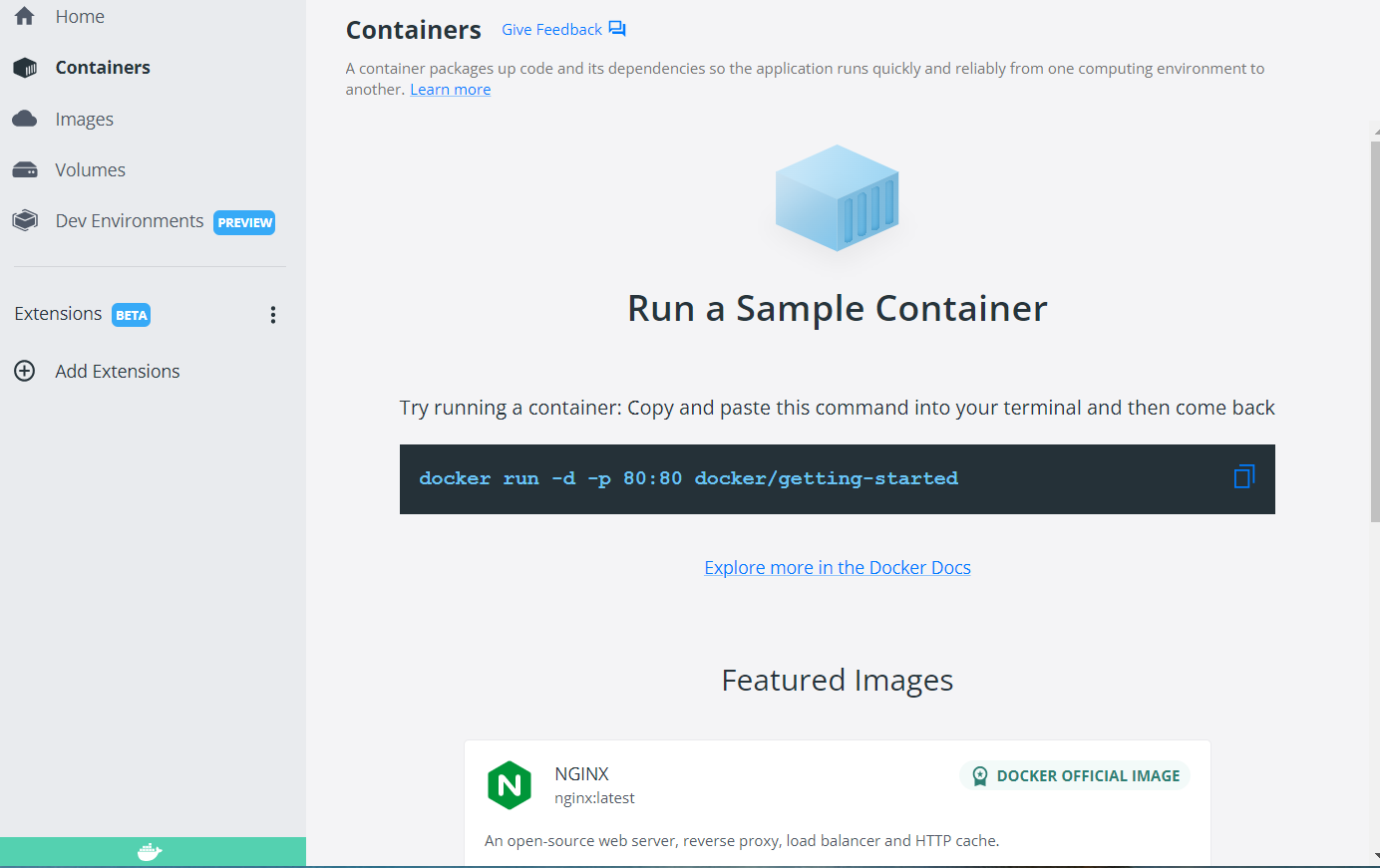Image resolution: width=1380 pixels, height=868 pixels.
Task: Open the Learn more link
Action: coord(451,90)
